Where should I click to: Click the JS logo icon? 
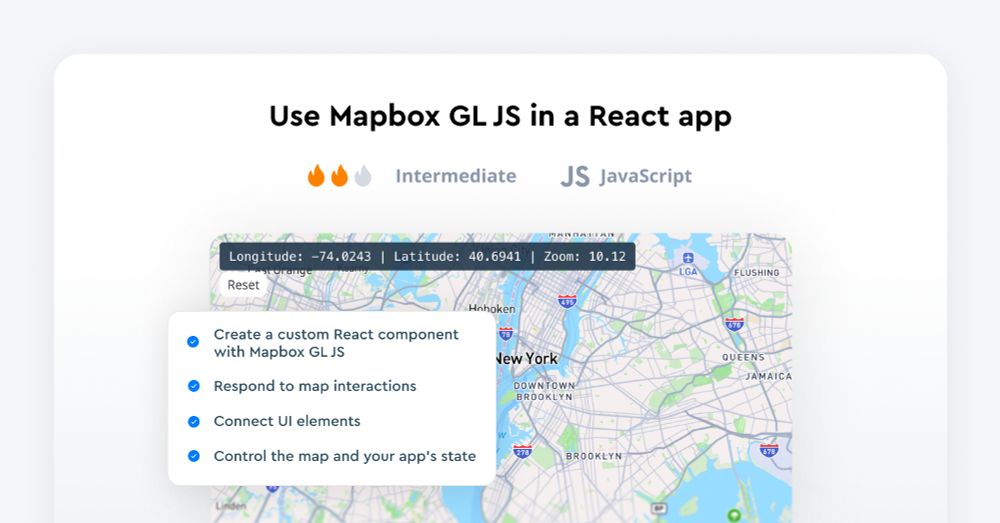(575, 177)
